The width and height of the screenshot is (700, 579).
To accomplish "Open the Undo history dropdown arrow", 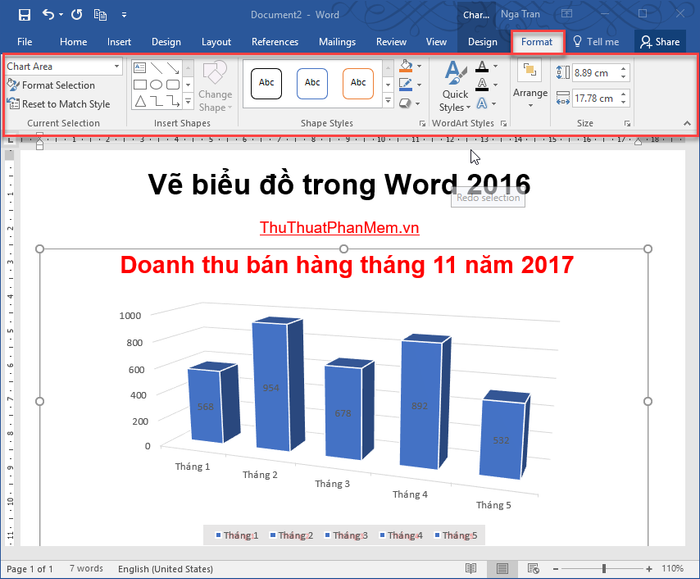I will tap(61, 15).
